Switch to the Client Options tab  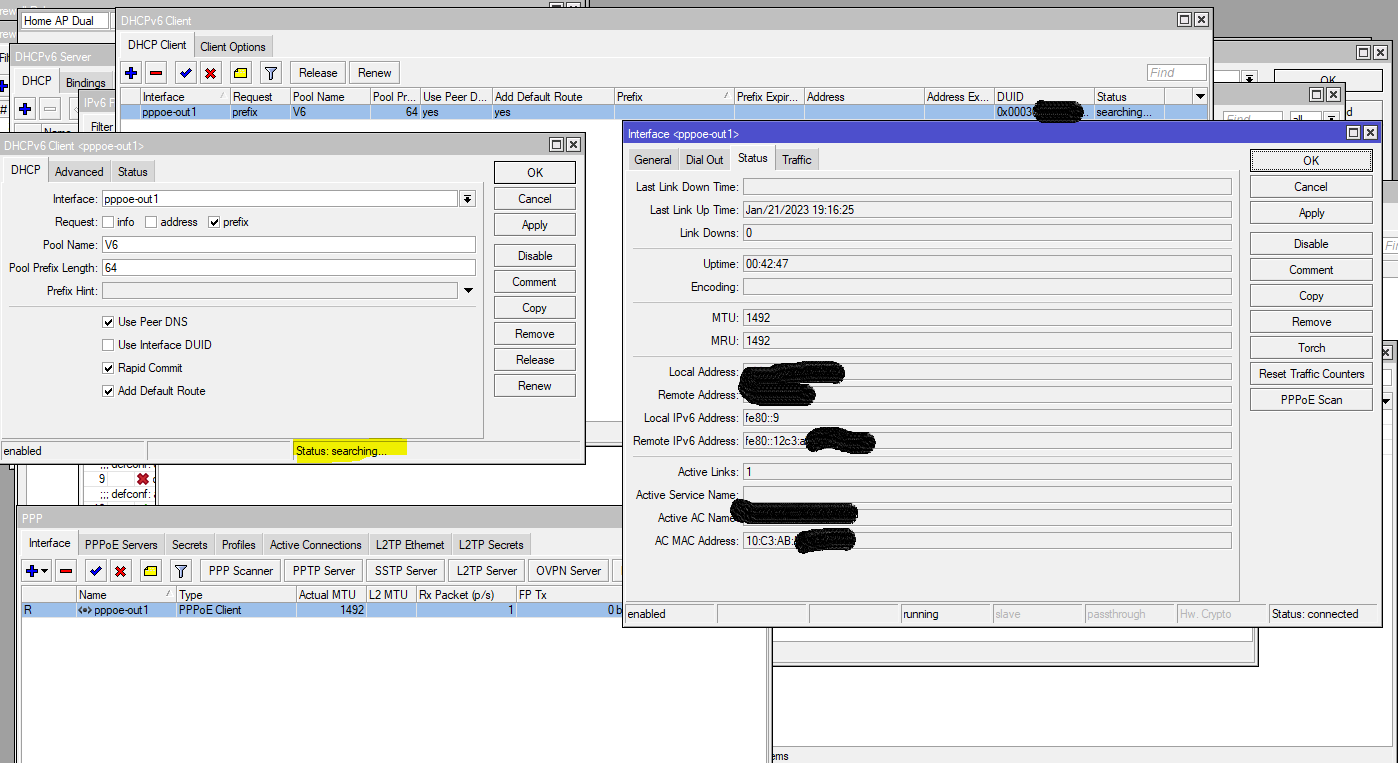click(233, 47)
